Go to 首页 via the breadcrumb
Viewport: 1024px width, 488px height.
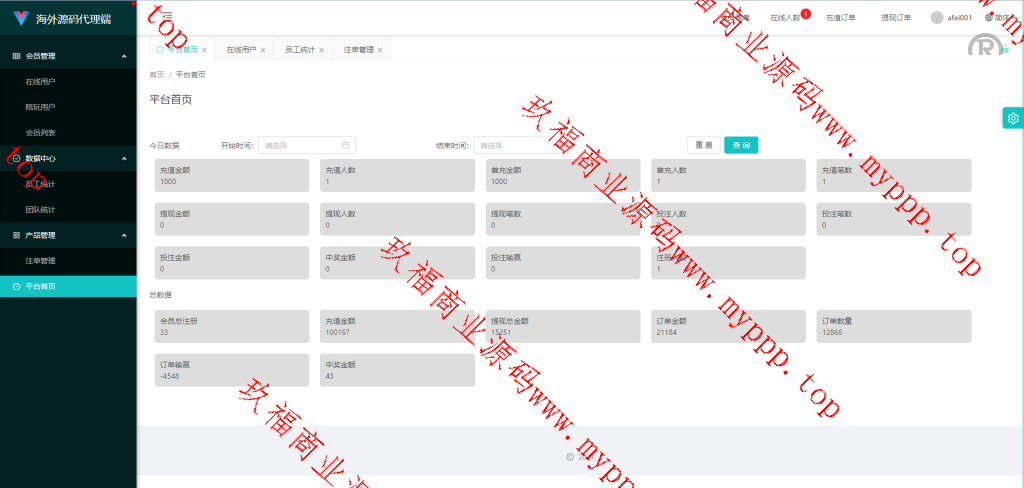tap(157, 75)
